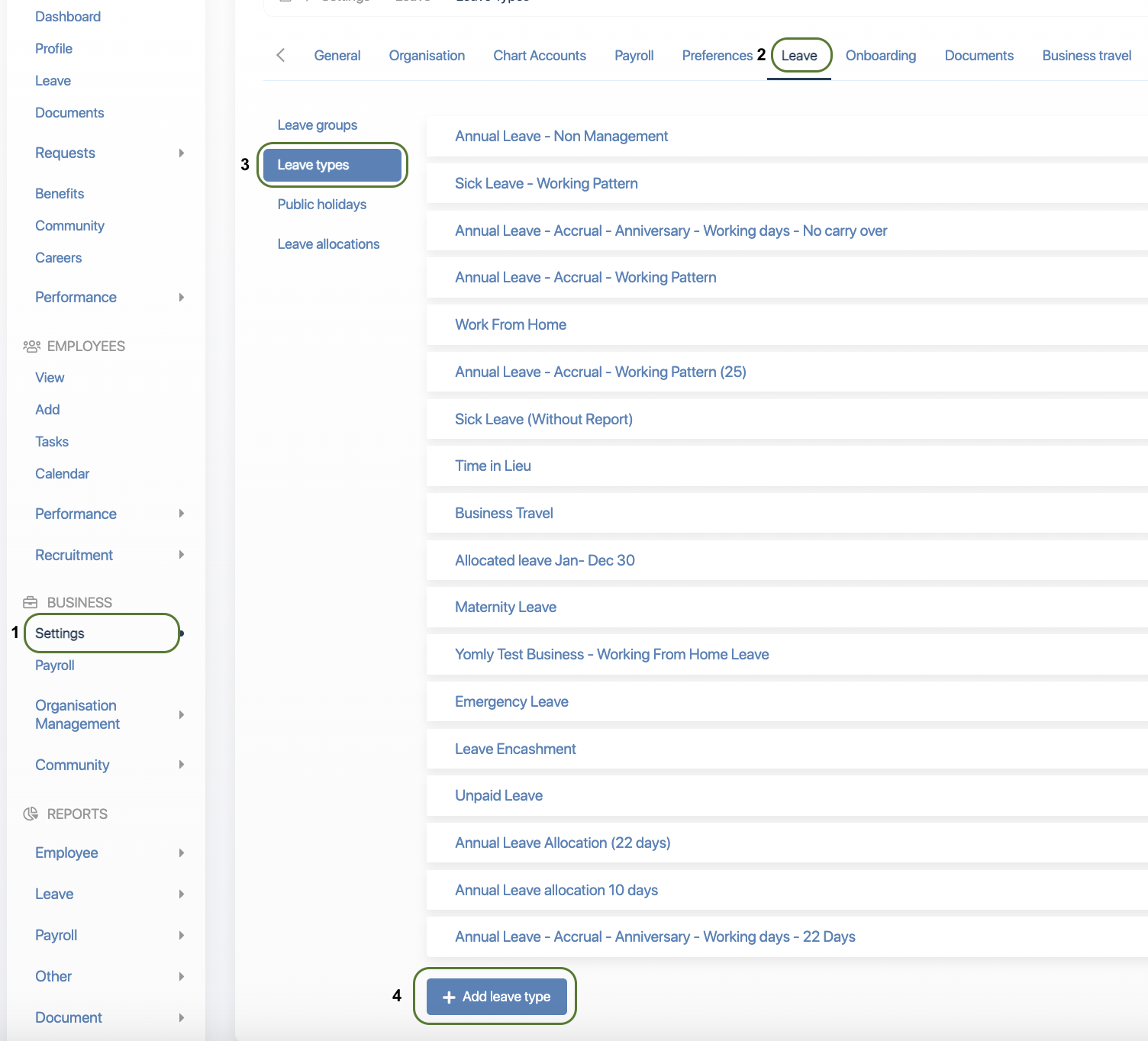The height and width of the screenshot is (1041, 1148).
Task: Open Leave allocations section
Action: (x=328, y=244)
